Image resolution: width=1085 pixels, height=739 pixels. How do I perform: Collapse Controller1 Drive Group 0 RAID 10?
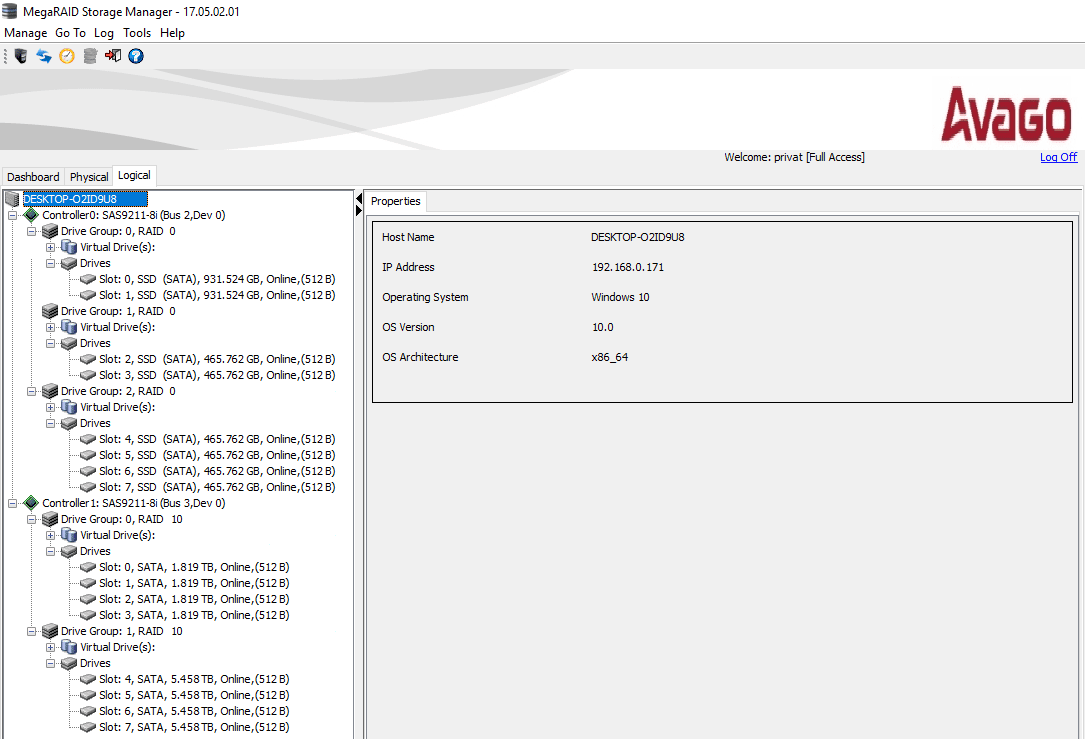coord(31,519)
